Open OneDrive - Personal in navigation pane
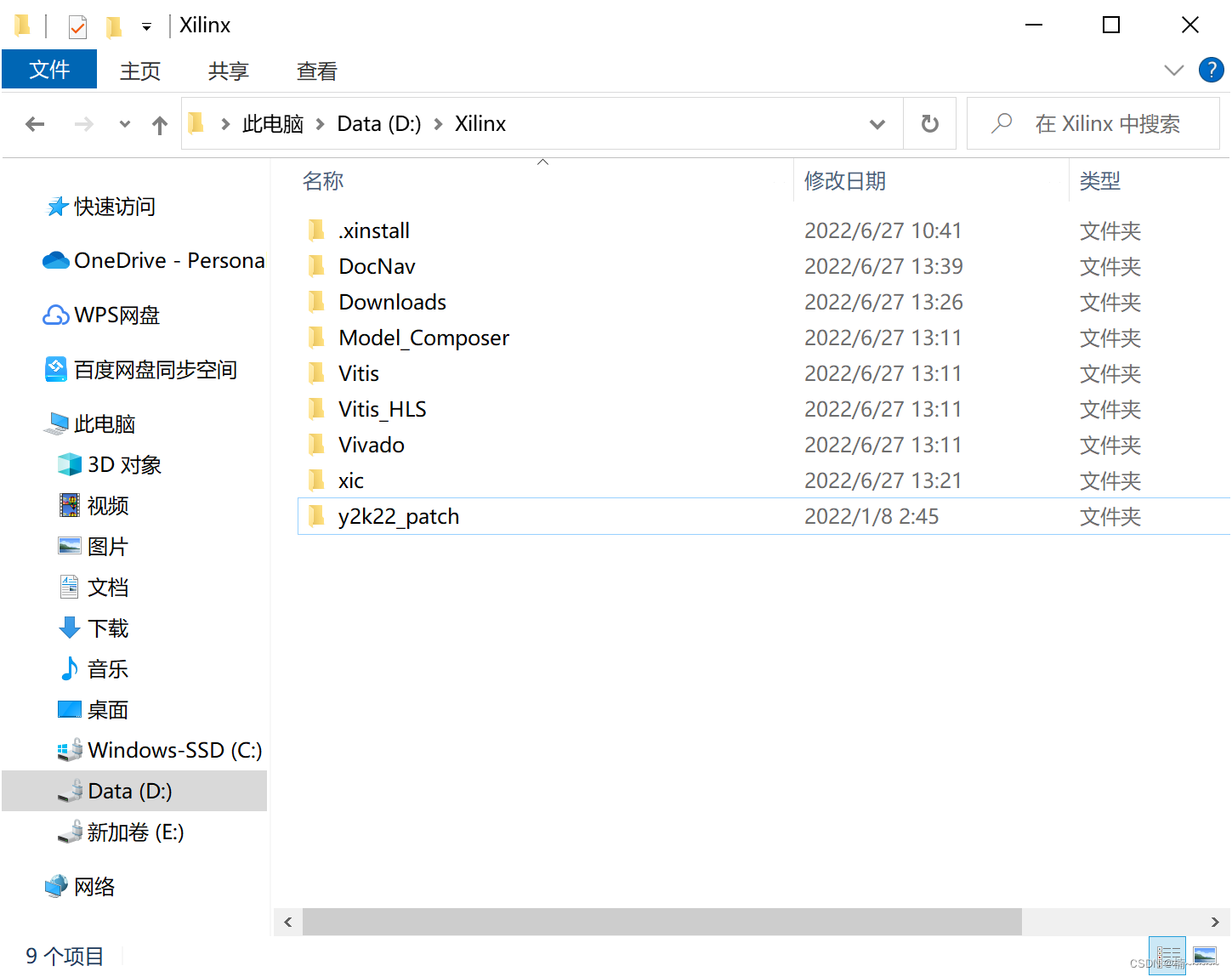This screenshot has width=1232, height=977. click(x=154, y=260)
